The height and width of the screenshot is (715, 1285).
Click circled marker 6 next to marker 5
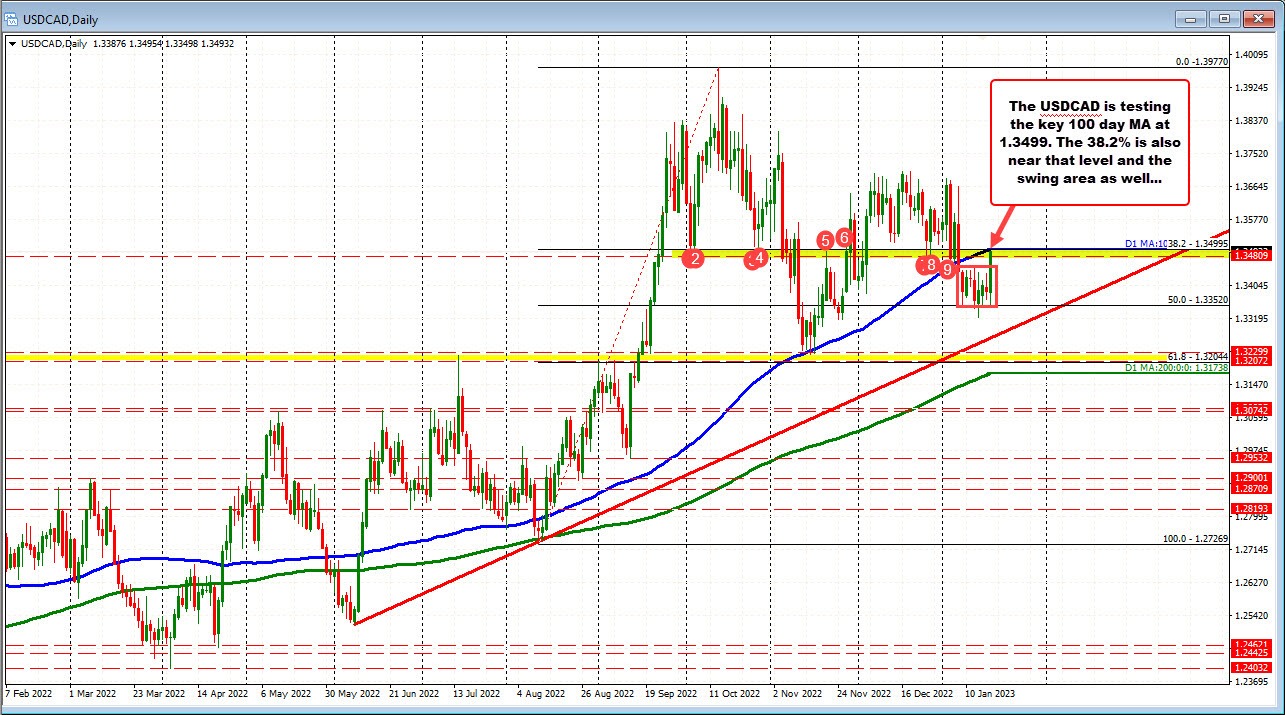point(843,237)
